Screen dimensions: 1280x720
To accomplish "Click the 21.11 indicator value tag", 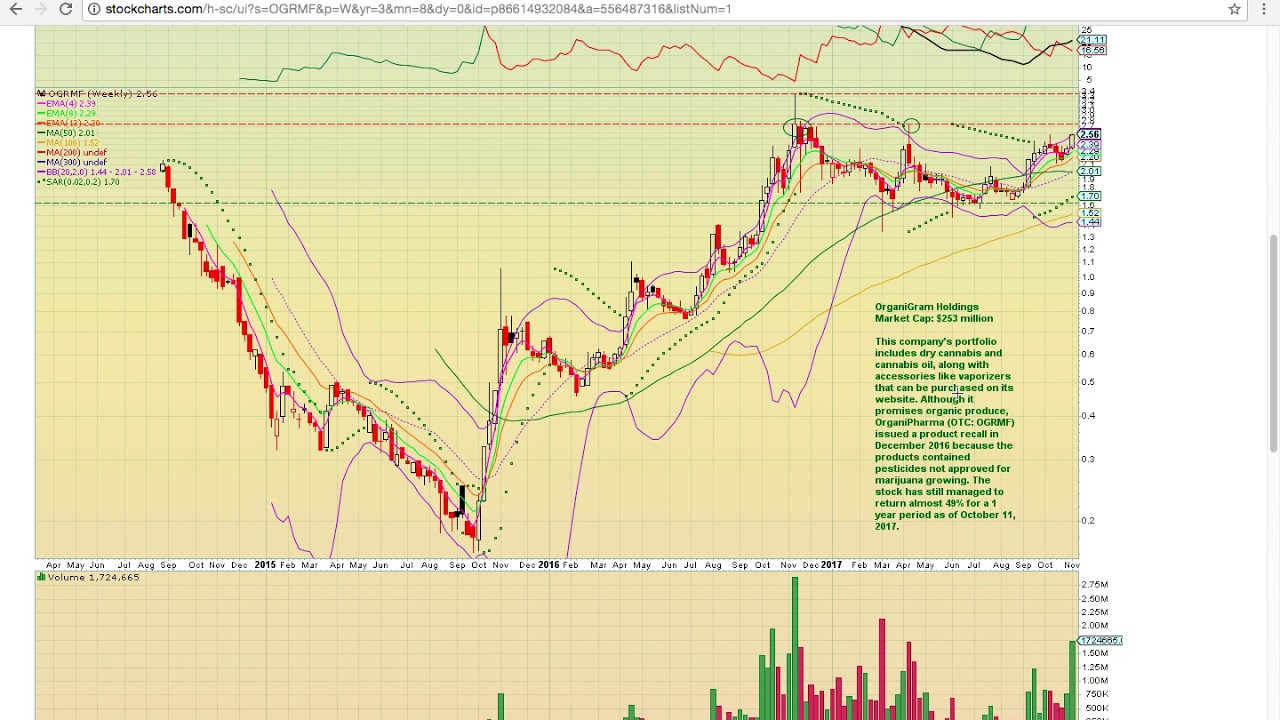I will click(x=1092, y=40).
